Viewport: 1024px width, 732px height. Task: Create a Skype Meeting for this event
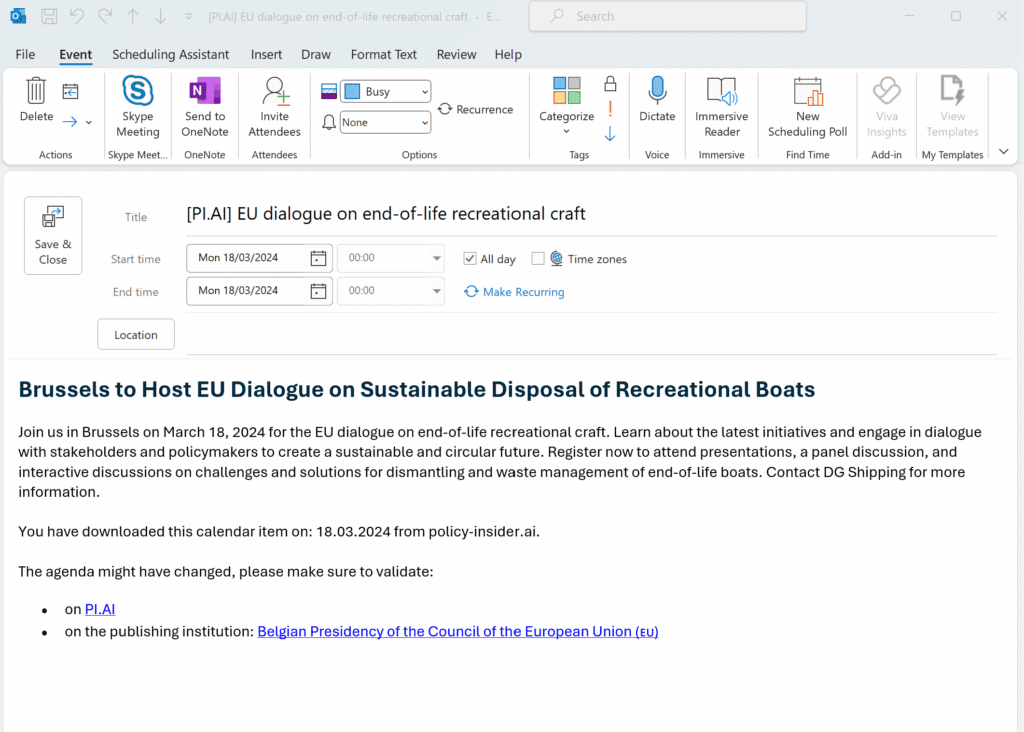pyautogui.click(x=137, y=105)
